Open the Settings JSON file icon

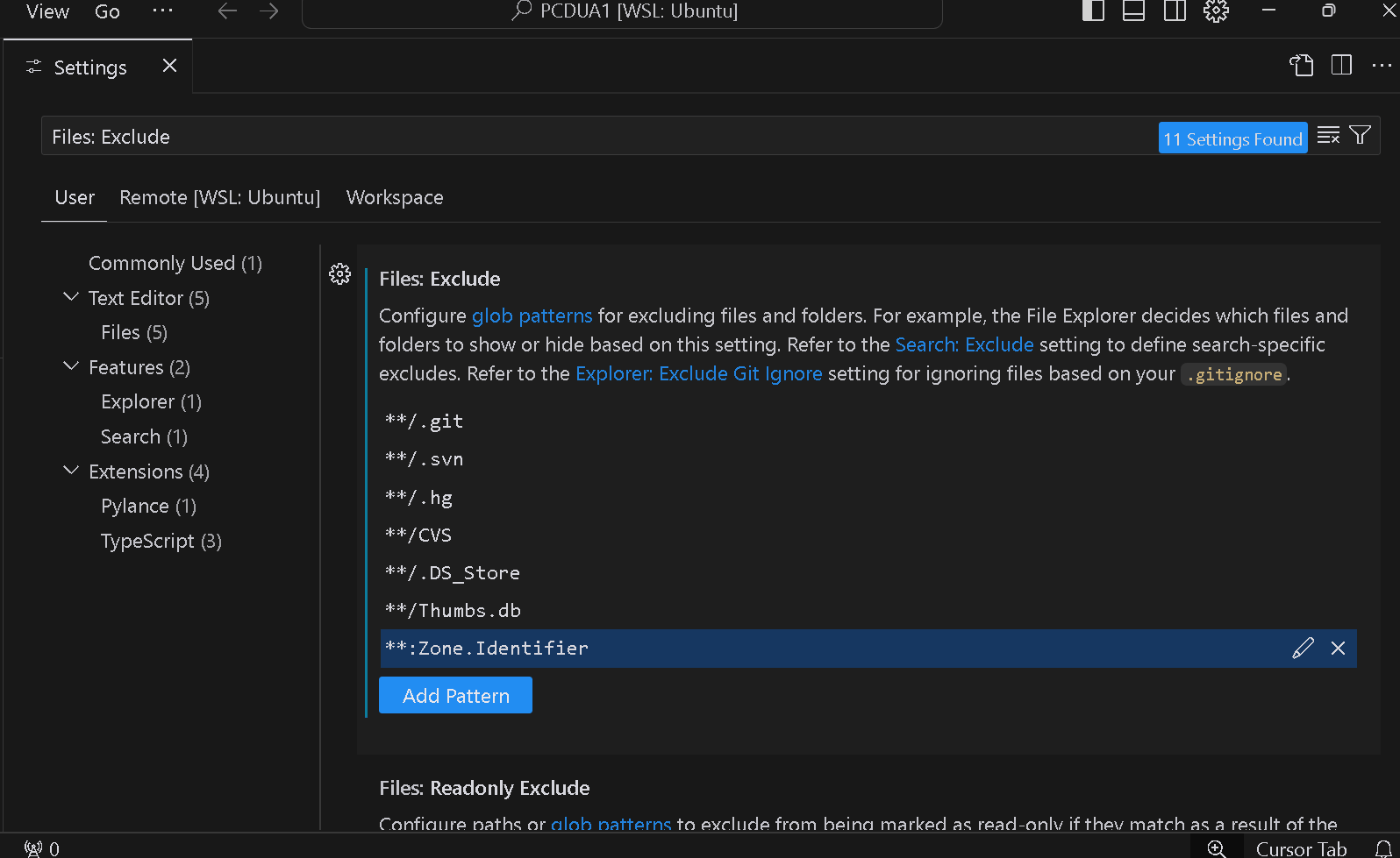coord(1301,65)
